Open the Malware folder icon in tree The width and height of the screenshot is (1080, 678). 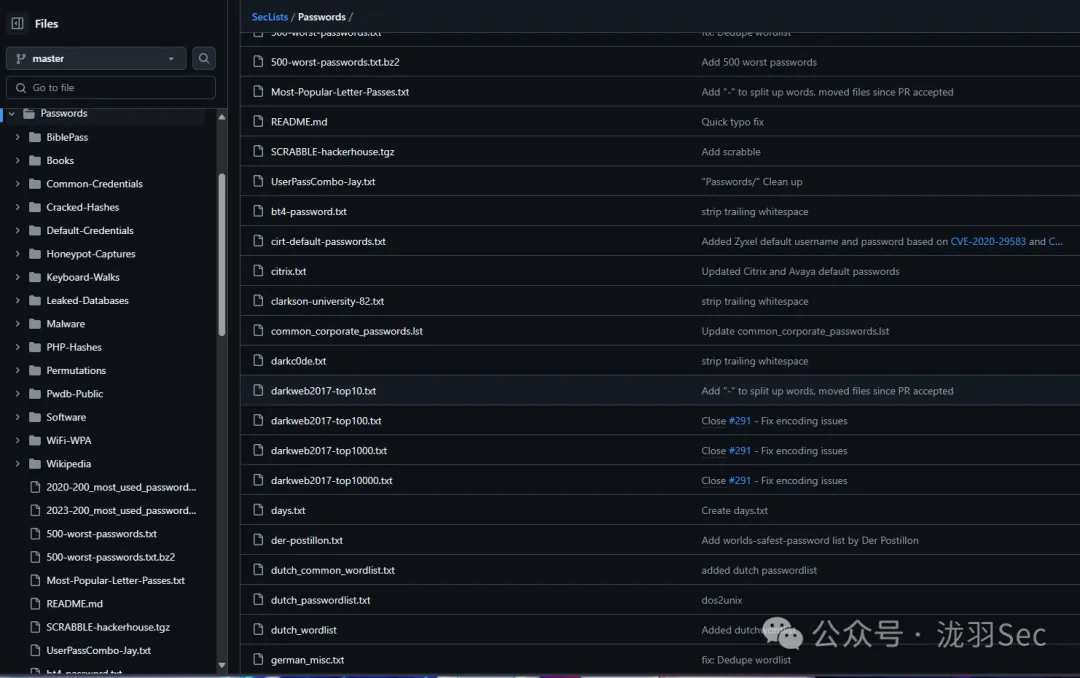click(35, 324)
